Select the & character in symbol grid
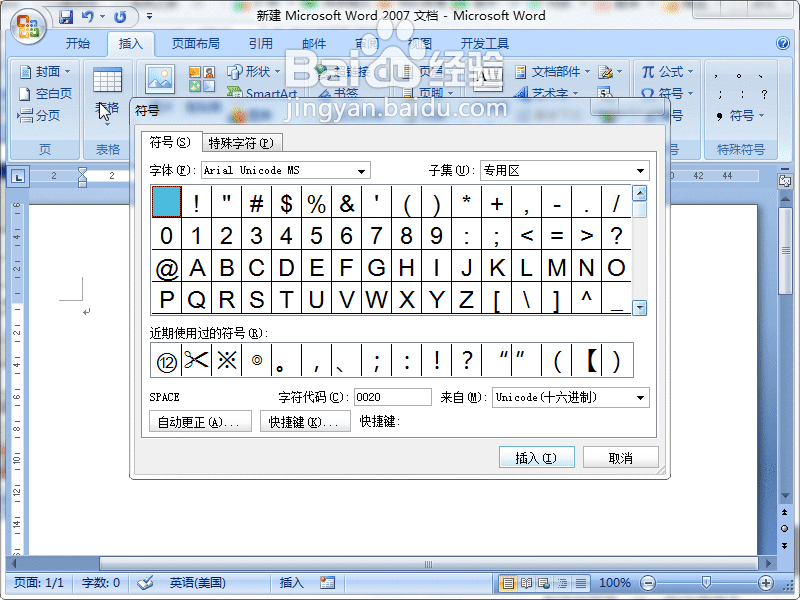Screen dimensions: 800x600 (x=346, y=204)
